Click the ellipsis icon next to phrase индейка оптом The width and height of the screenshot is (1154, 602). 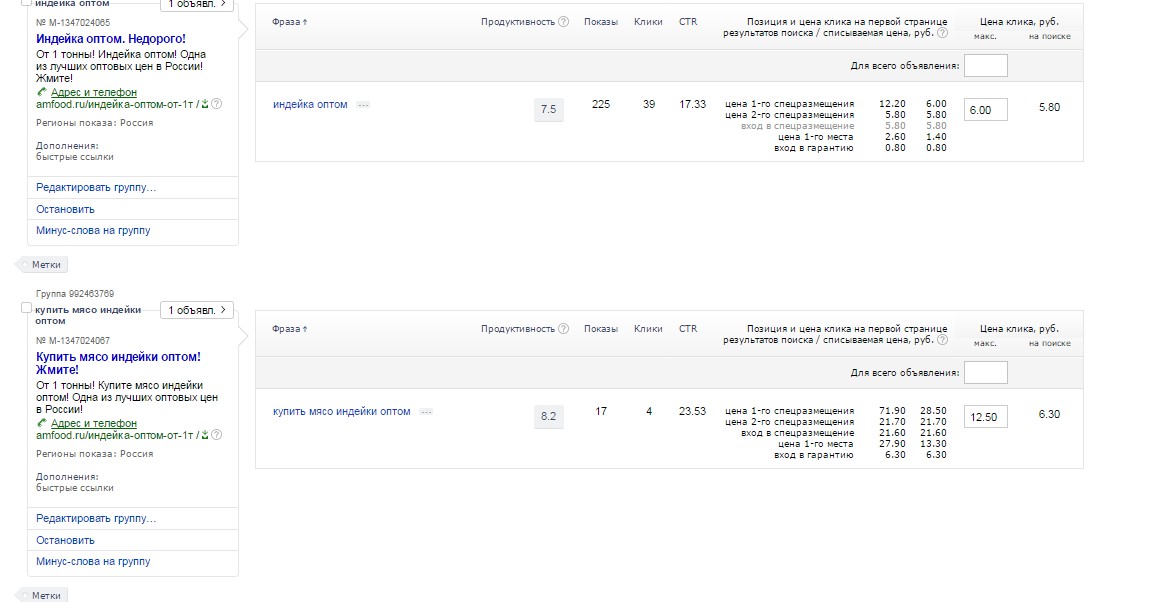point(363,105)
